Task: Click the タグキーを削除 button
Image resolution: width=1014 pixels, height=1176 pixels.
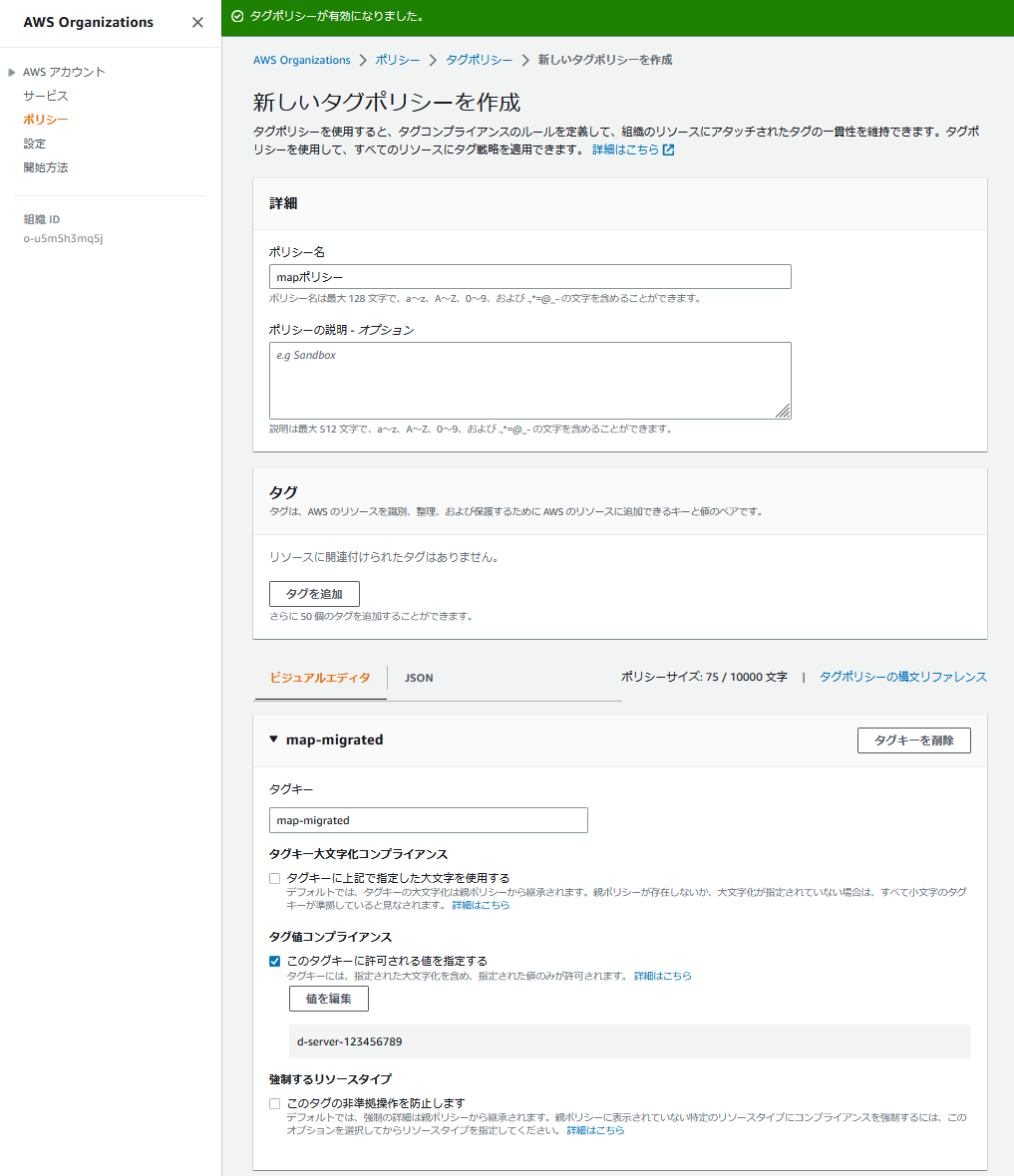Action: coord(914,740)
